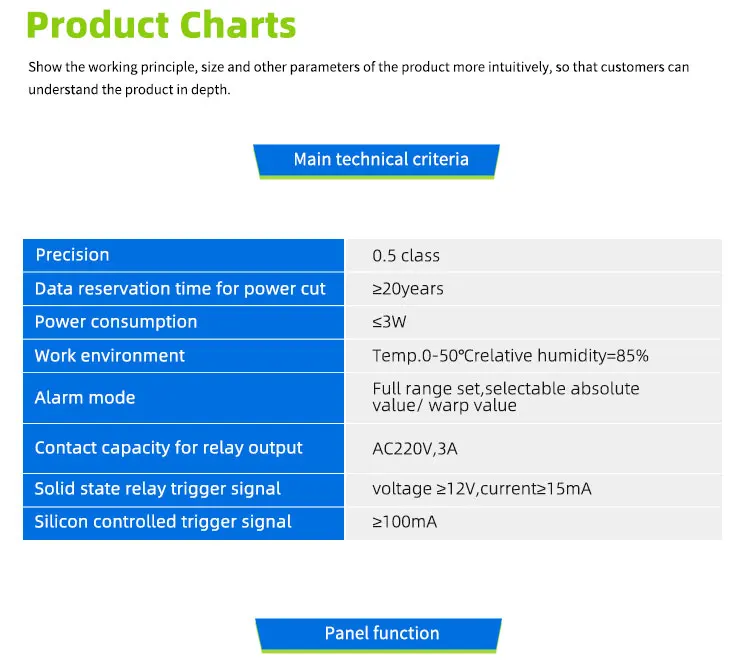Viewport: 750px width, 668px height.
Task: Select the Alarm mode row label
Action: point(85,398)
